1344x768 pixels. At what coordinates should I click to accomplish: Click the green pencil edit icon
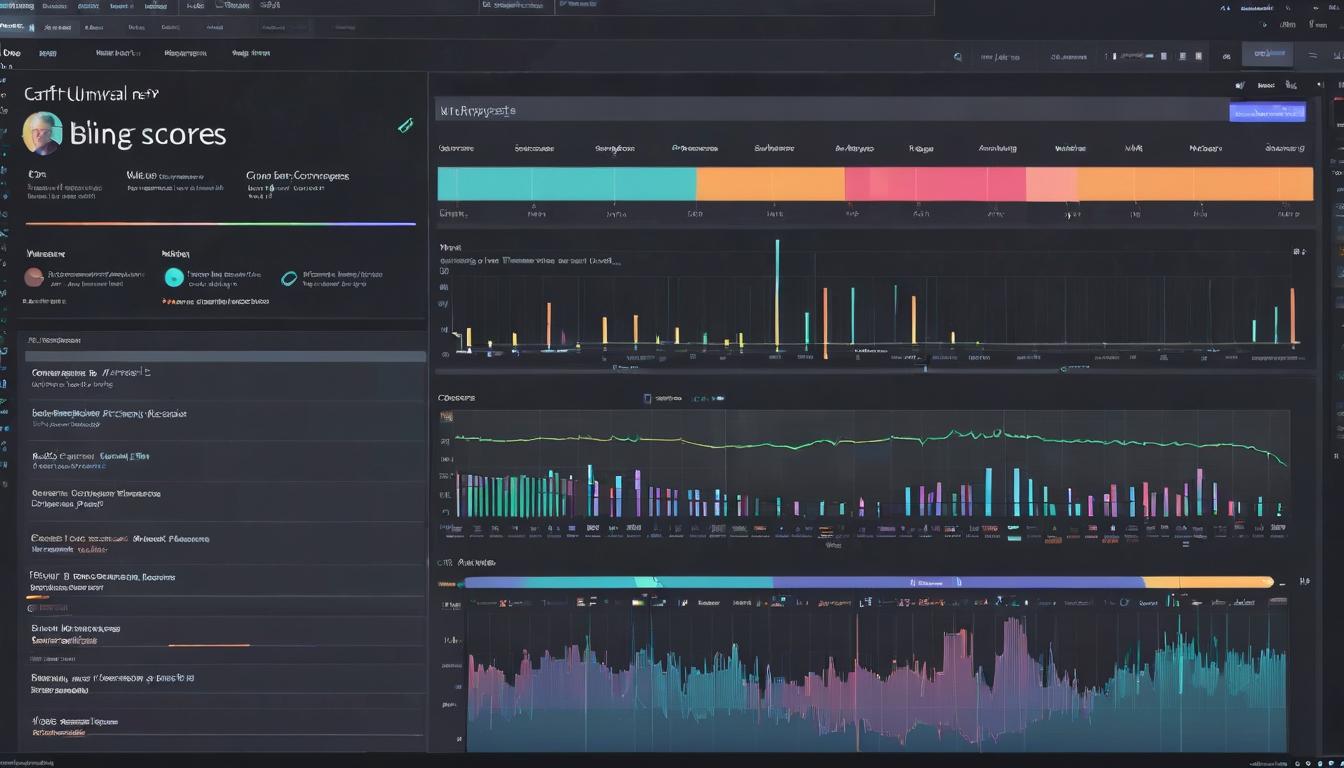pos(405,125)
